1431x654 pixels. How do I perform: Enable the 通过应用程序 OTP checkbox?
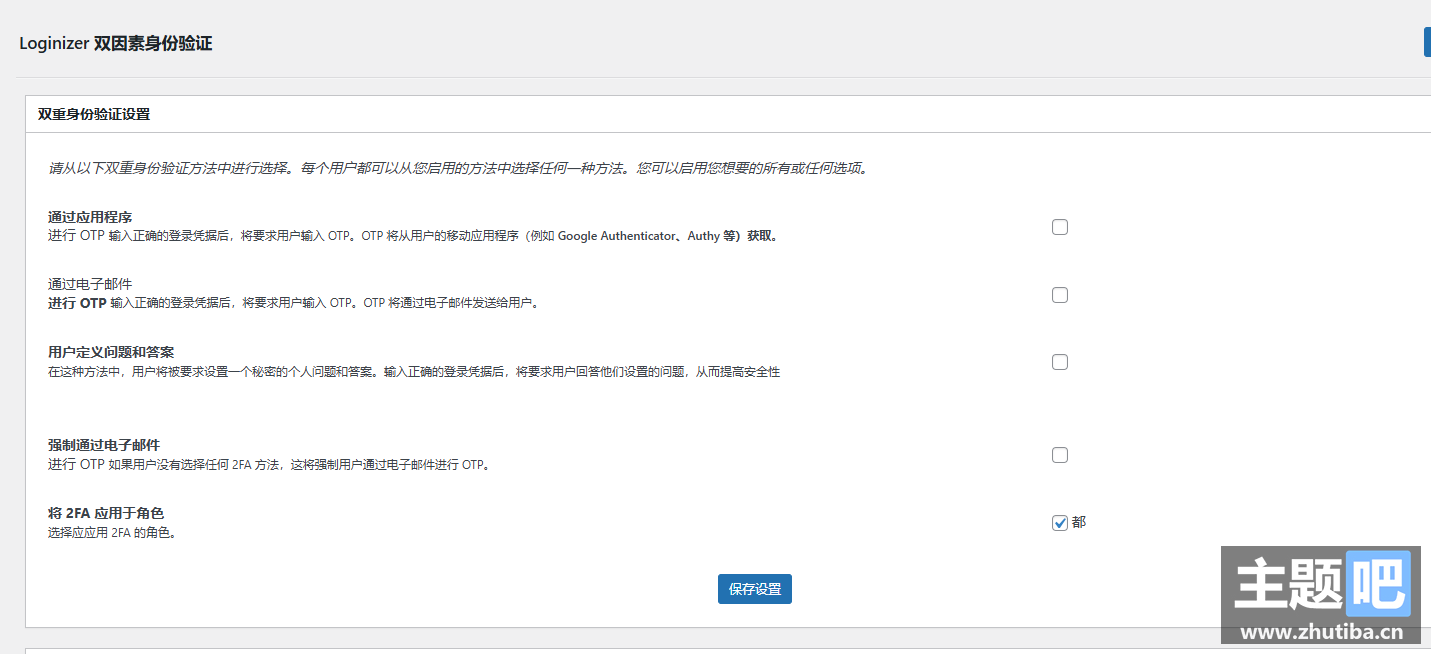[x=1060, y=227]
